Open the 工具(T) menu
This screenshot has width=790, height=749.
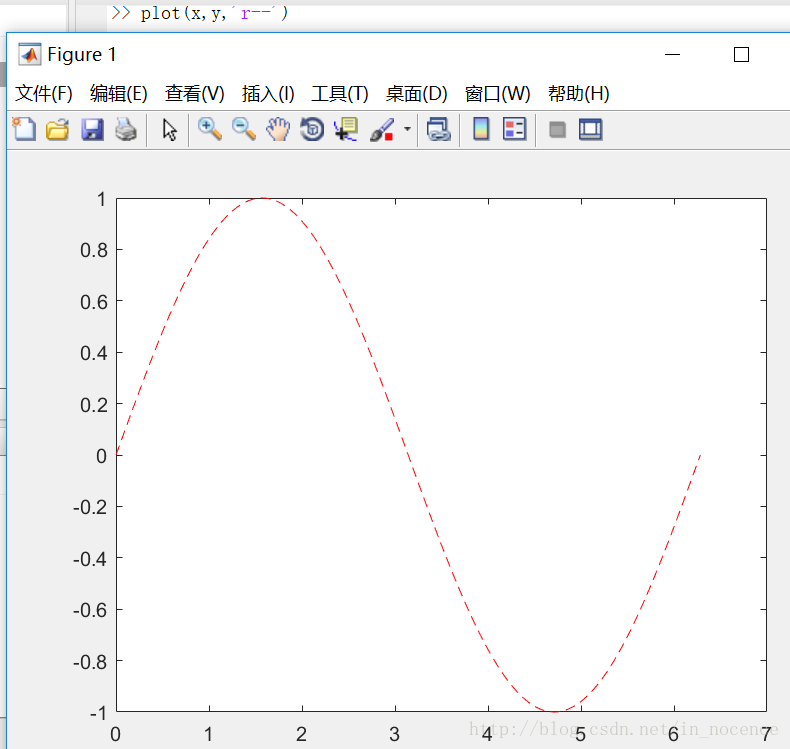click(x=340, y=94)
